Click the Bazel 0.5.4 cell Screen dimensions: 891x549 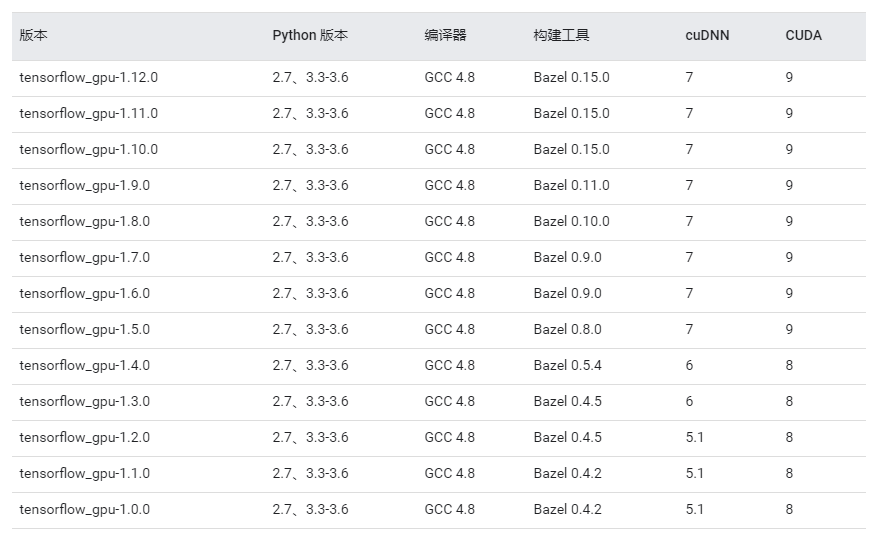click(x=567, y=365)
